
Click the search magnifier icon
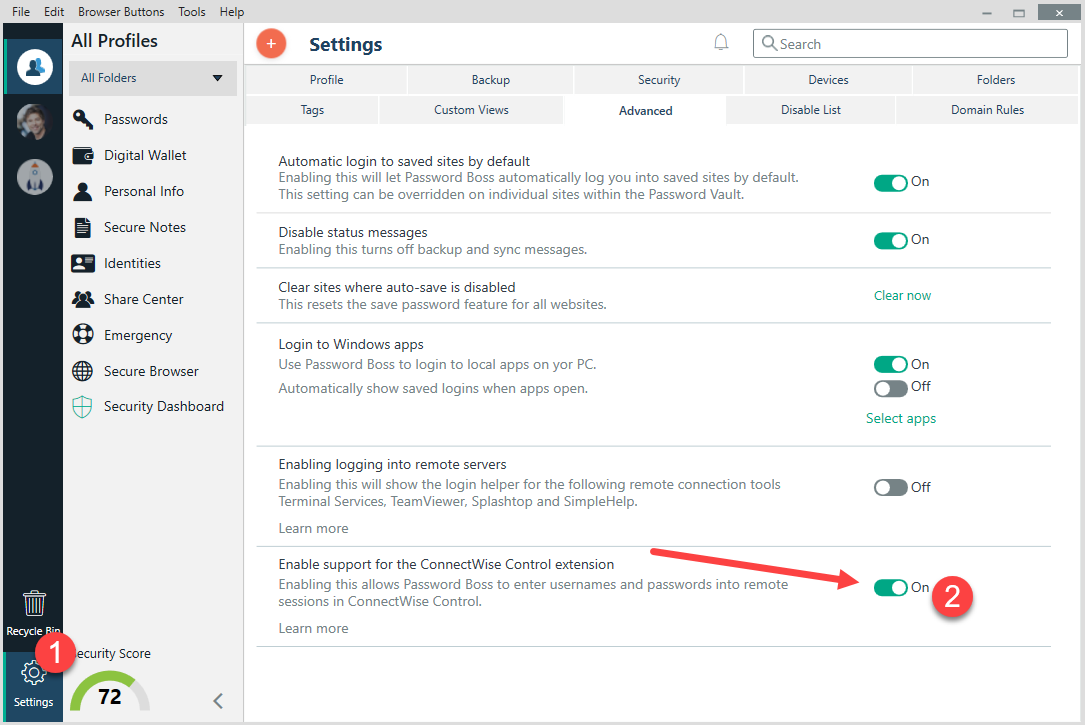[x=769, y=44]
